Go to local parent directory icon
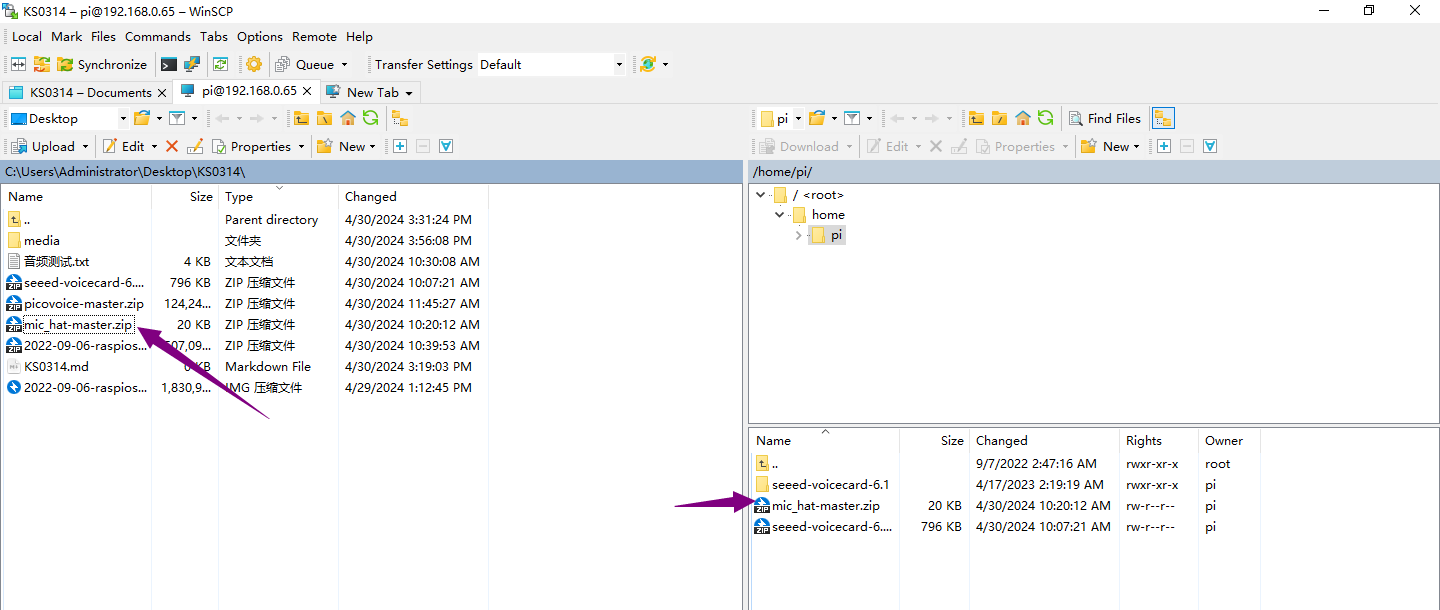The width and height of the screenshot is (1440, 610). point(301,118)
